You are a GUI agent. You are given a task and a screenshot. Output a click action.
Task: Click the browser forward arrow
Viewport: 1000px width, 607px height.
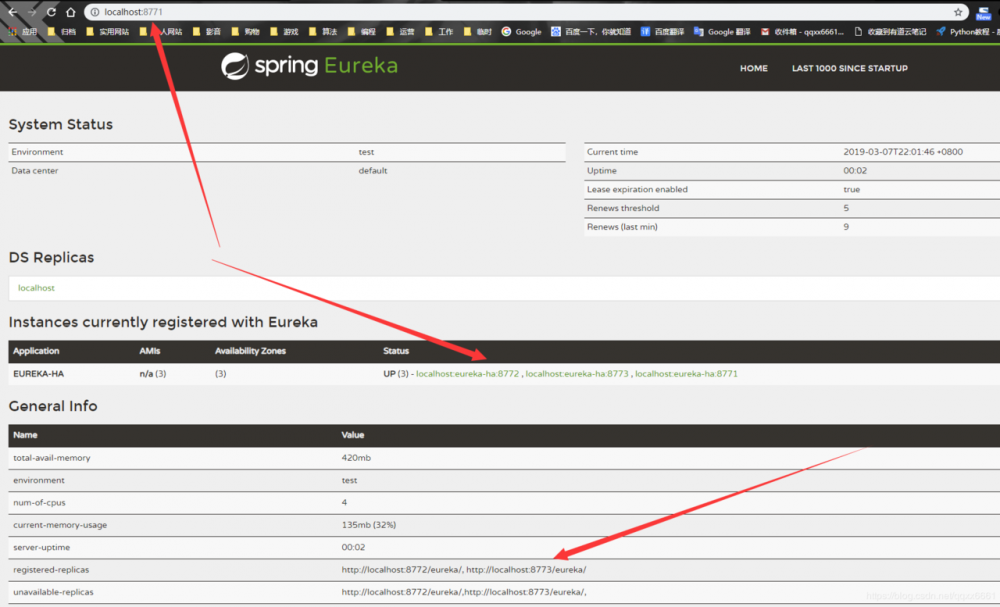32,12
